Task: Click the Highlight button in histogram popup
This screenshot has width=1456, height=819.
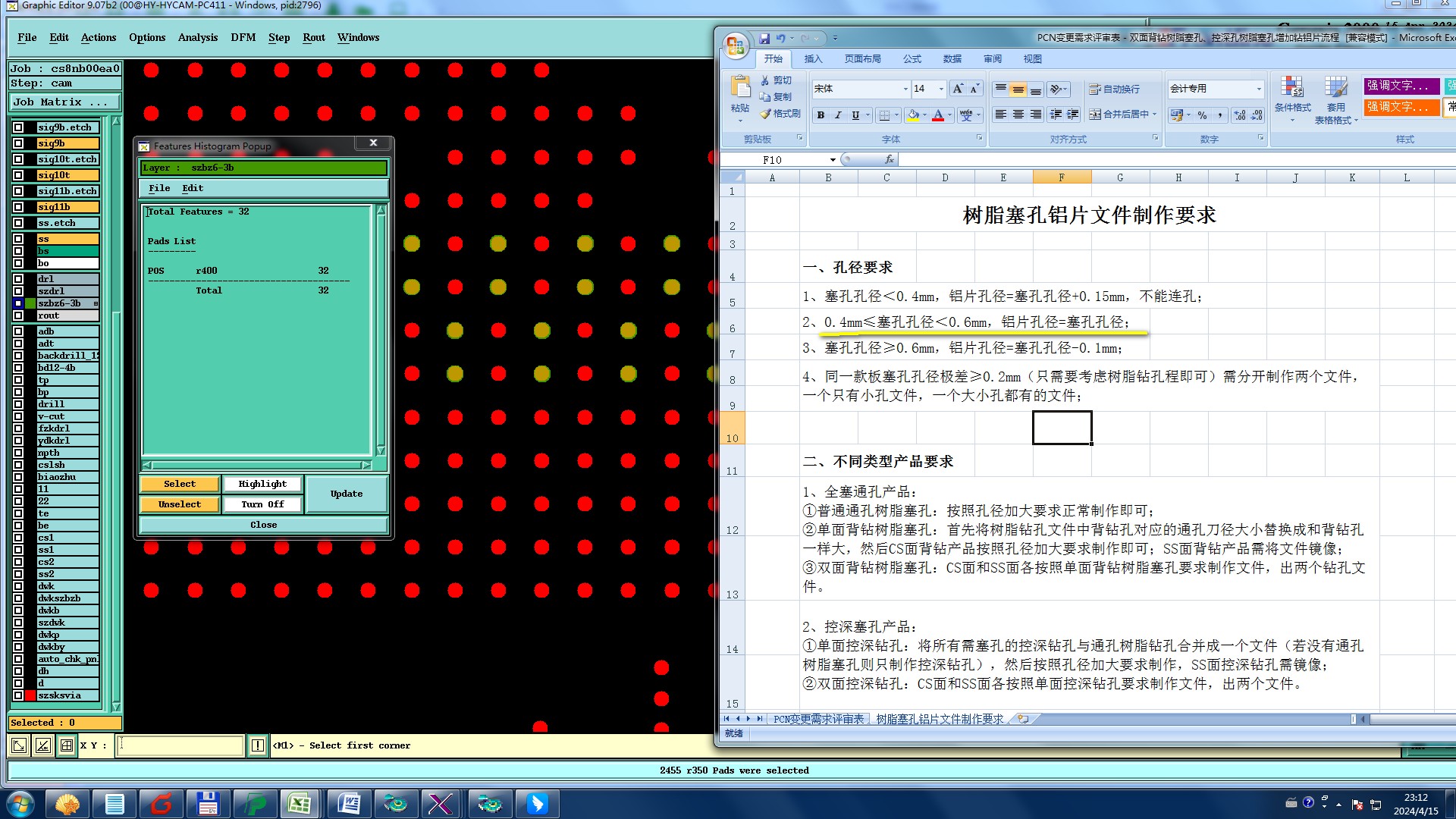Action: point(262,484)
